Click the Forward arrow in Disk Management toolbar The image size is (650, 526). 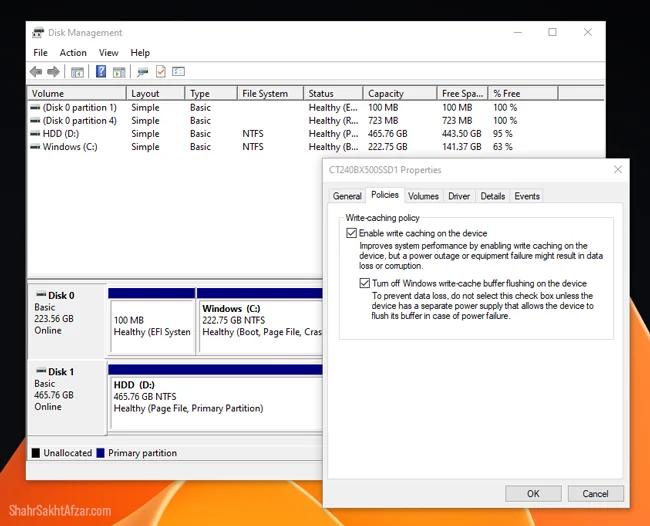53,72
